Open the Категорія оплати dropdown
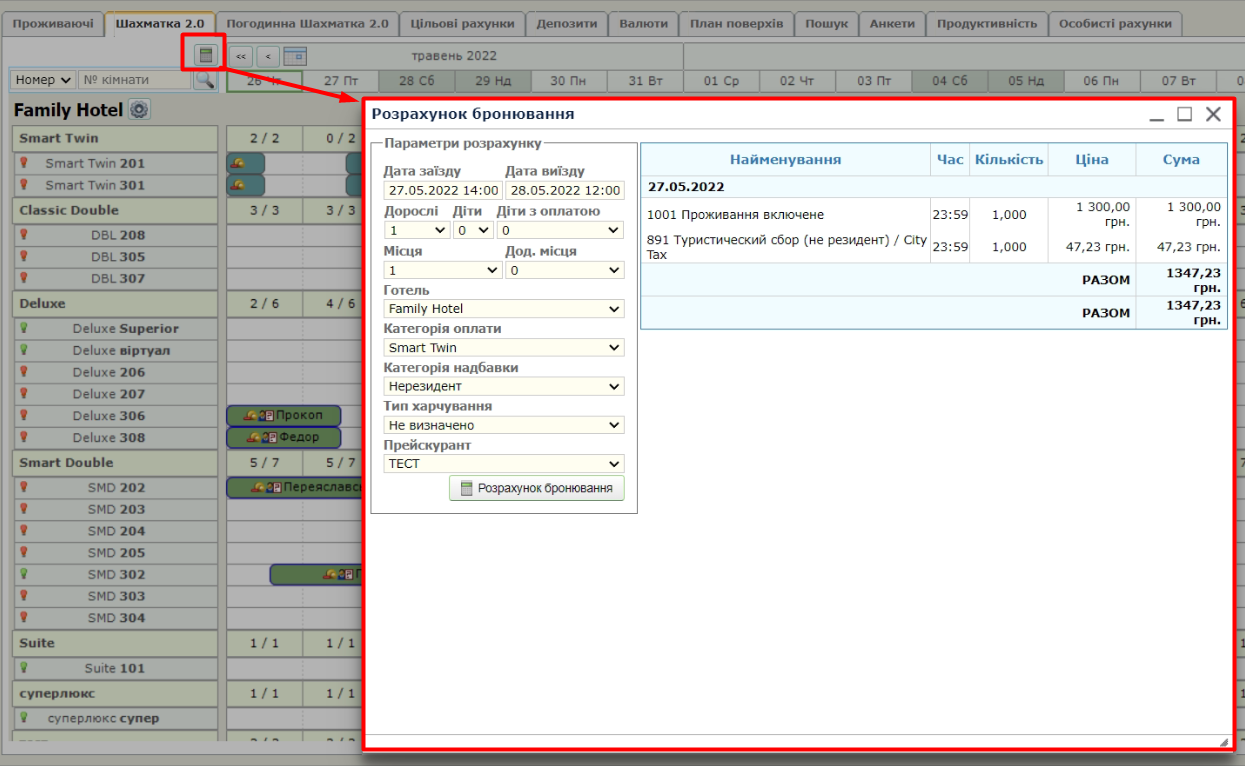Image resolution: width=1245 pixels, height=766 pixels. coord(504,348)
